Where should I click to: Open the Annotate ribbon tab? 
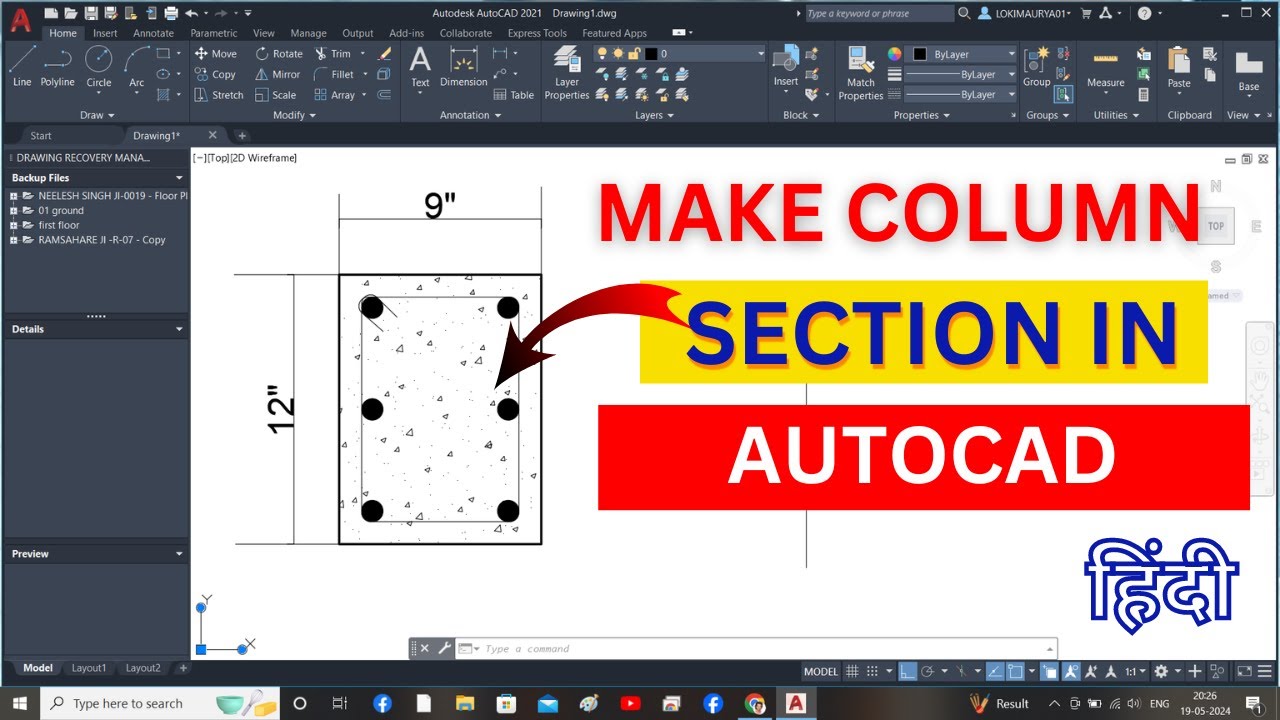153,33
